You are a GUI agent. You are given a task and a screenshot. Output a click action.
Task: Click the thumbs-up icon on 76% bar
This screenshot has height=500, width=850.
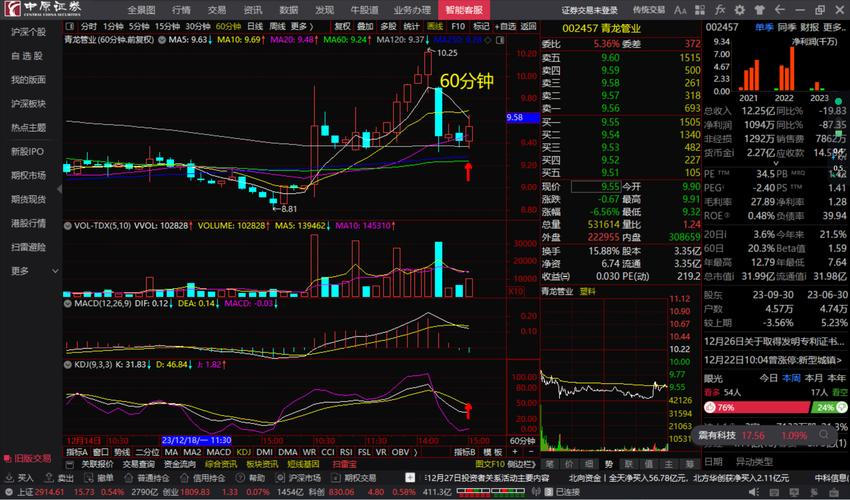[710, 407]
